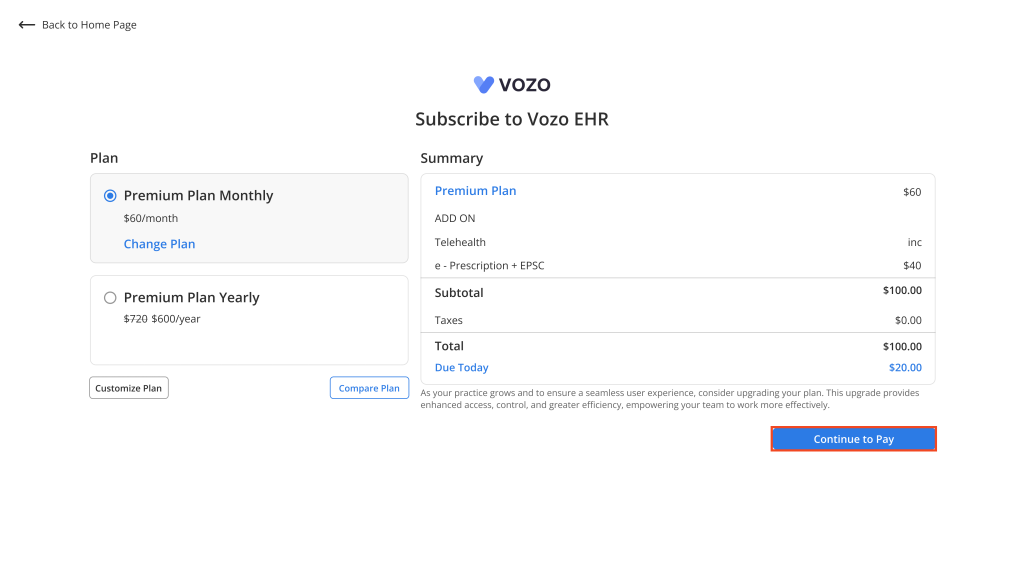Click the Subtotal row label

pos(459,293)
